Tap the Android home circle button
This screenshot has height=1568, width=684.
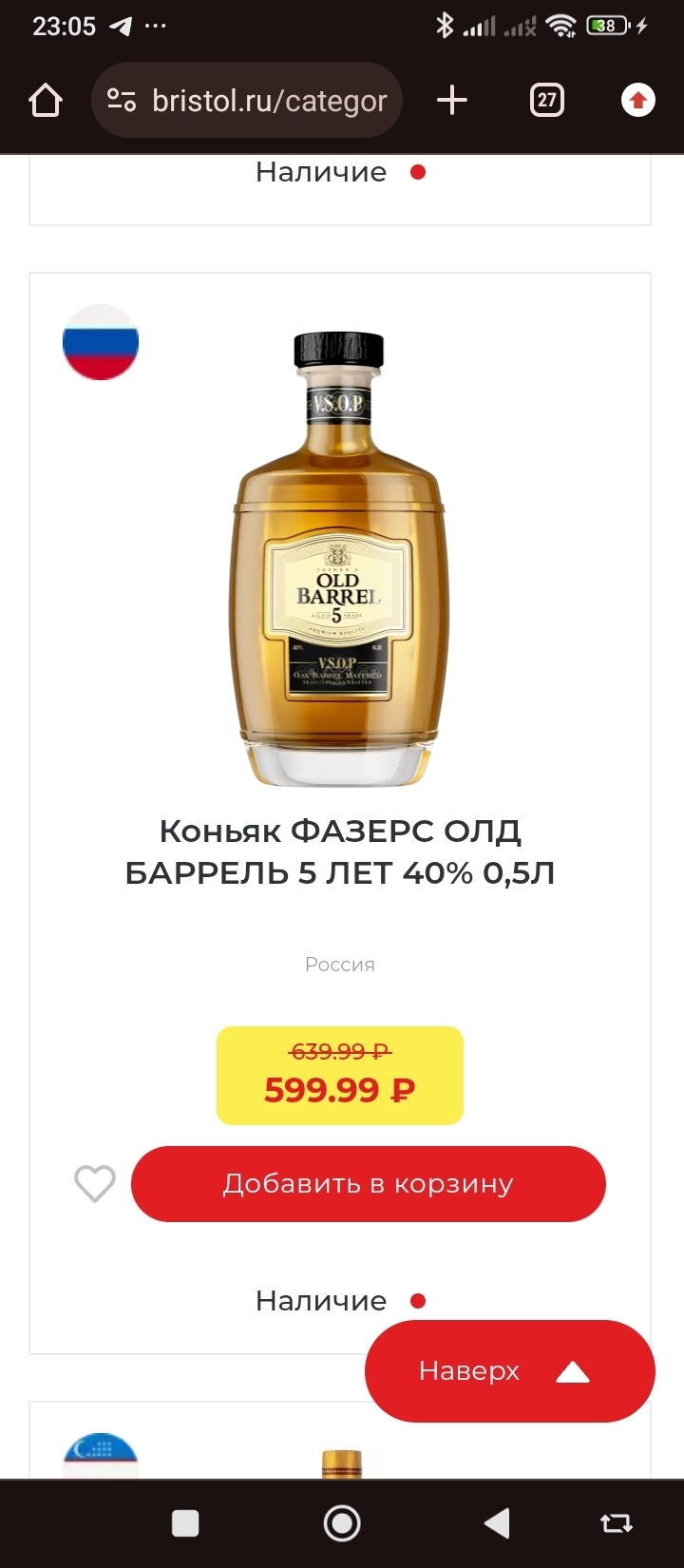click(x=342, y=1523)
